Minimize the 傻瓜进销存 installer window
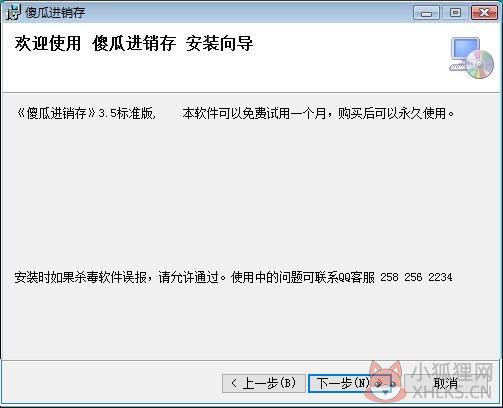Screen dimensions: 503x408 point(426,13)
